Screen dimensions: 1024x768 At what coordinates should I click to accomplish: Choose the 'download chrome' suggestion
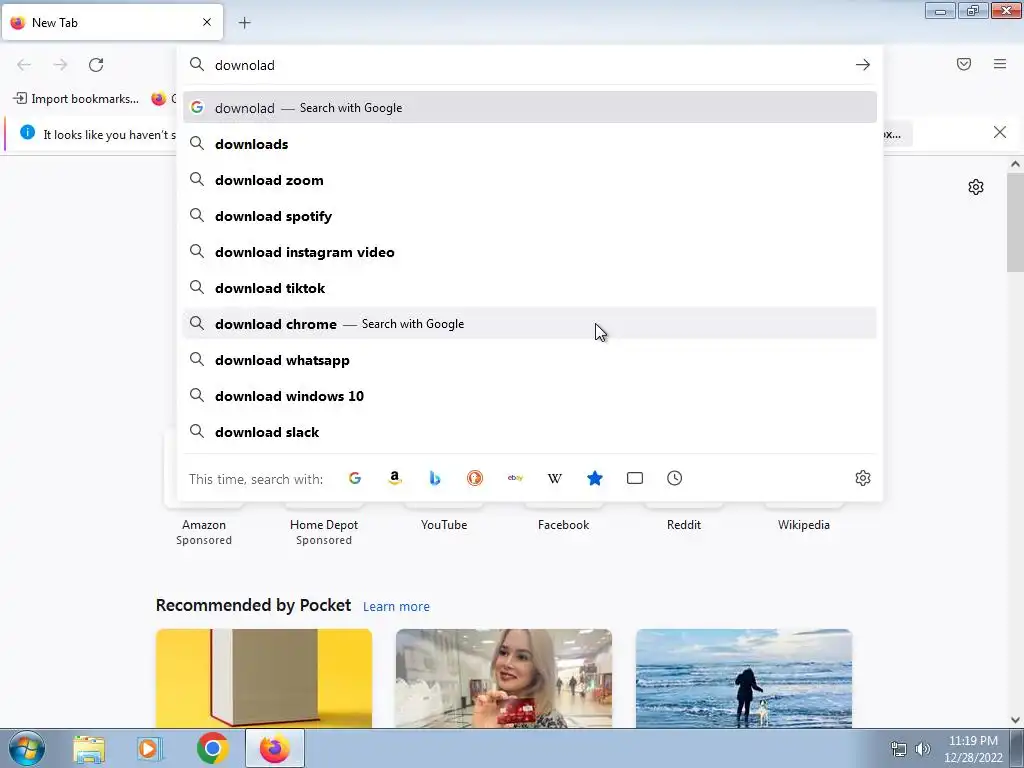530,324
